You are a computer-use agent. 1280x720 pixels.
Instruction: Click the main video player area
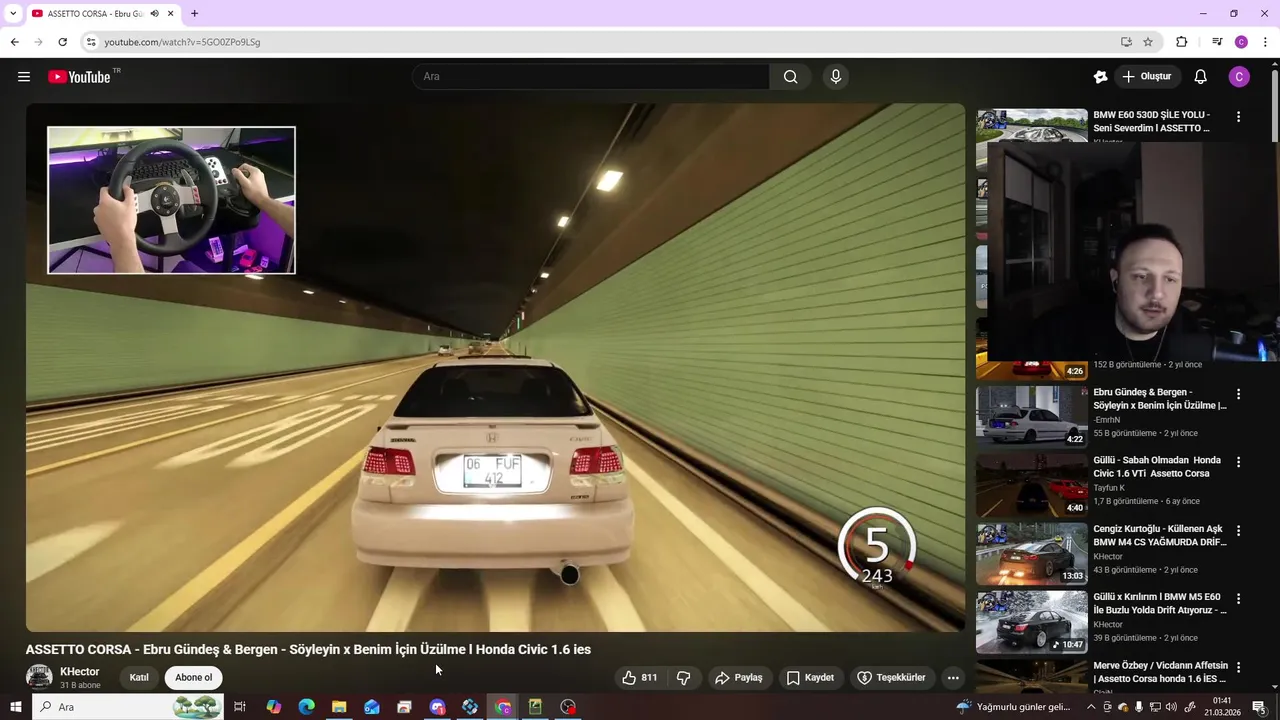496,367
